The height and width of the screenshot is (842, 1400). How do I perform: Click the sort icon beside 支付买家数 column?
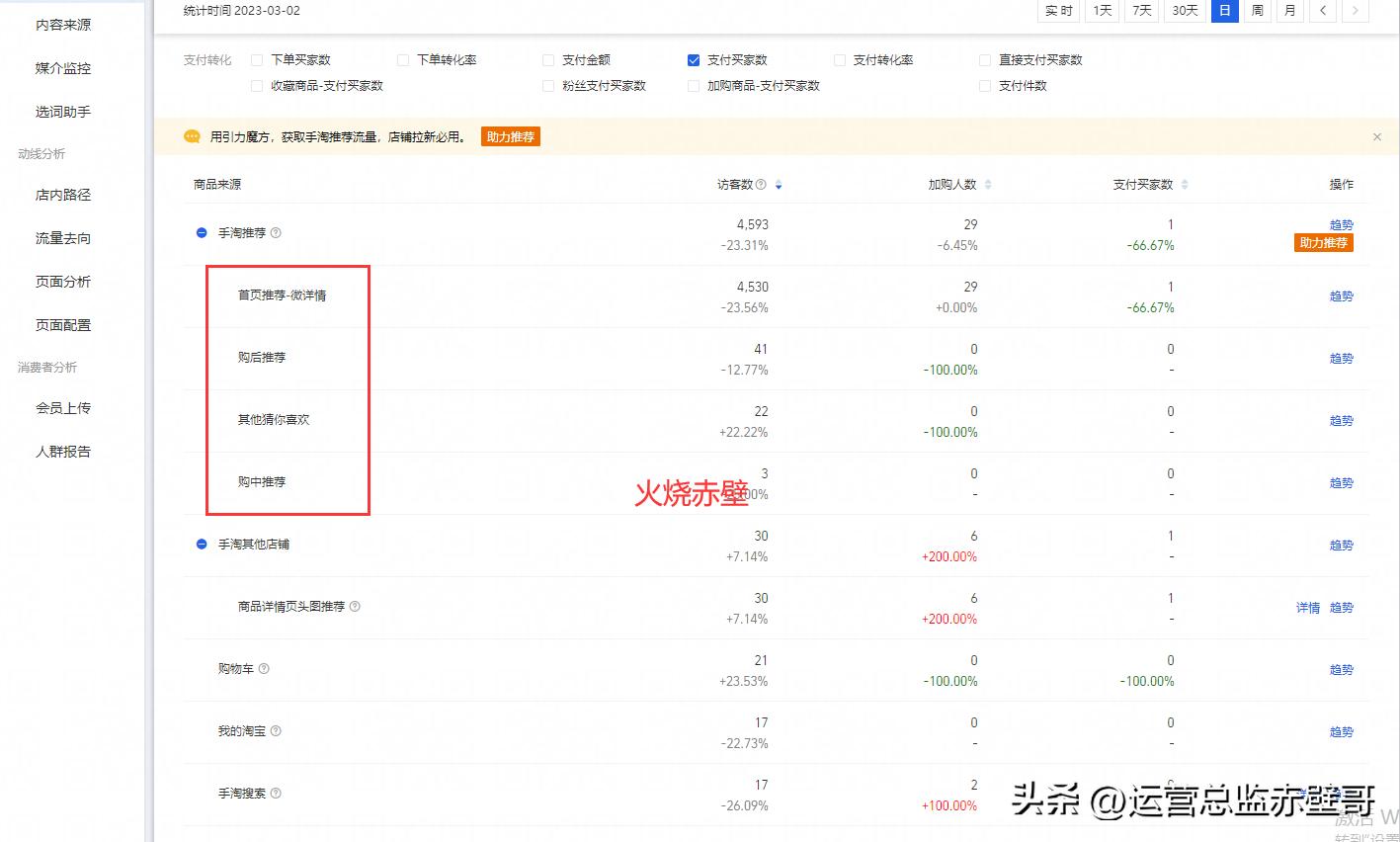point(1184,184)
